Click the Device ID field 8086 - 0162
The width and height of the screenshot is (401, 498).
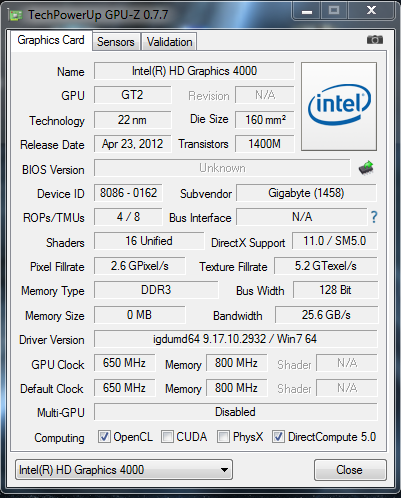coord(128,193)
